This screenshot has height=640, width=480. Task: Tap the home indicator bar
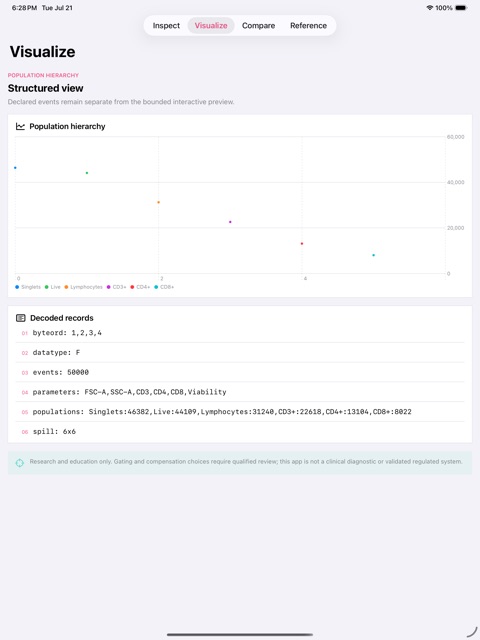point(240,635)
